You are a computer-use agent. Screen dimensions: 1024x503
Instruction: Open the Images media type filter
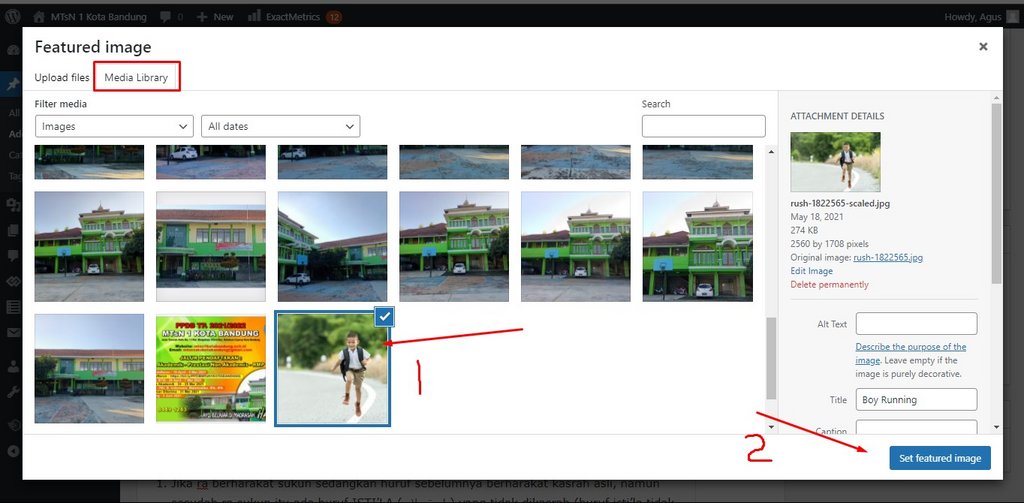click(x=114, y=126)
